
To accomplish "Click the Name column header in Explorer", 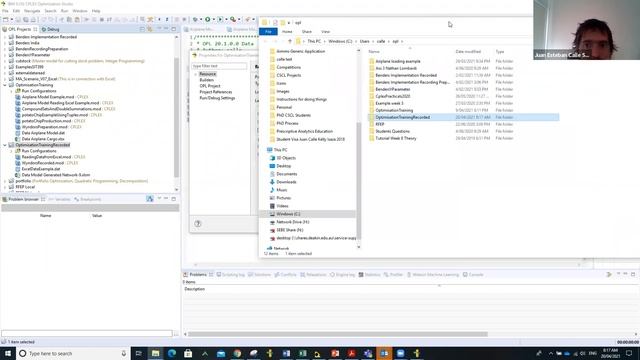I will (374, 52).
